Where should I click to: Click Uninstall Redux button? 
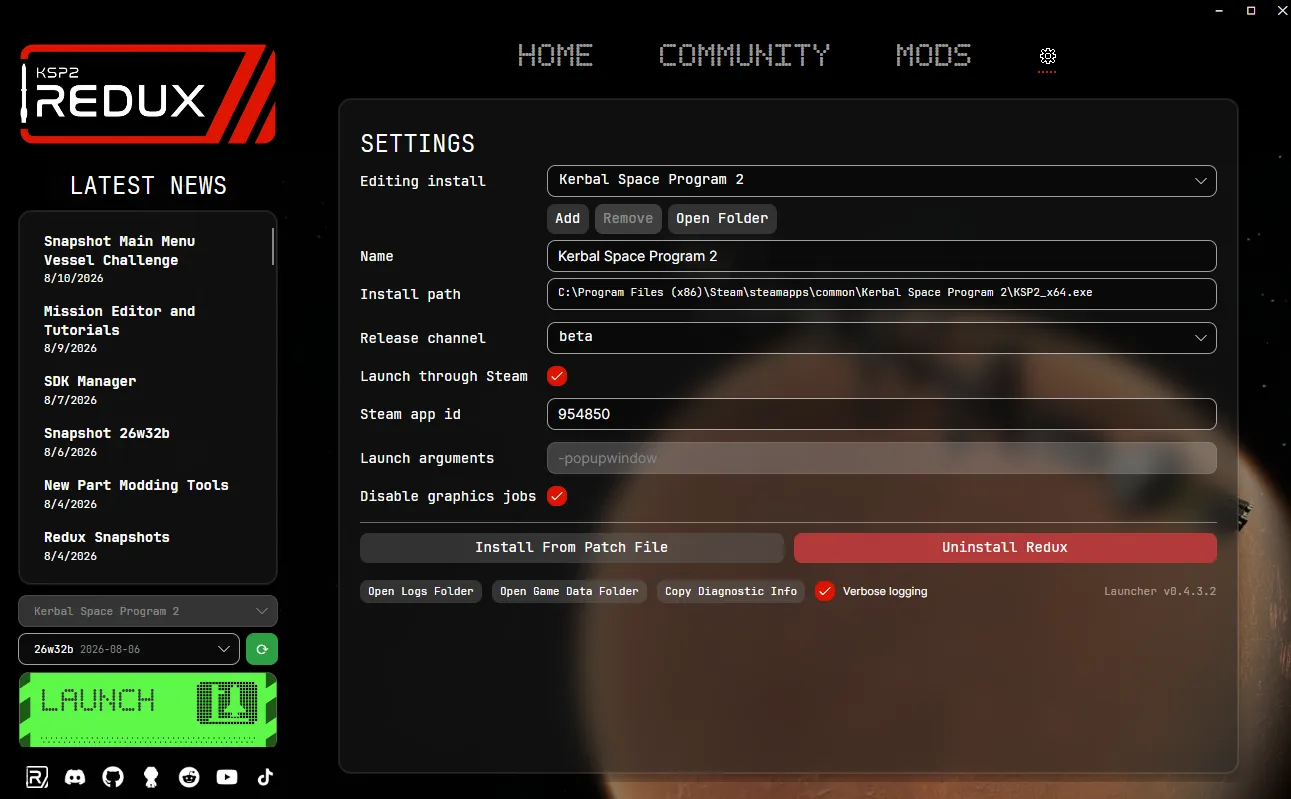pyautogui.click(x=1005, y=548)
